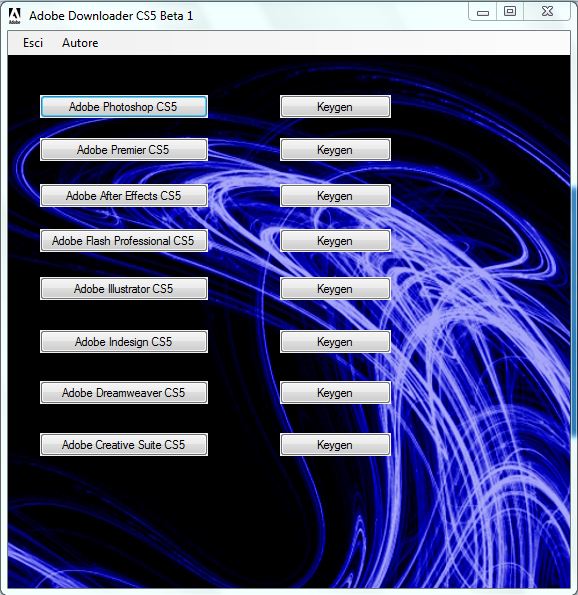The image size is (578, 595).
Task: Select Keygen for Adobe Dreamweaver CS5
Action: (335, 392)
